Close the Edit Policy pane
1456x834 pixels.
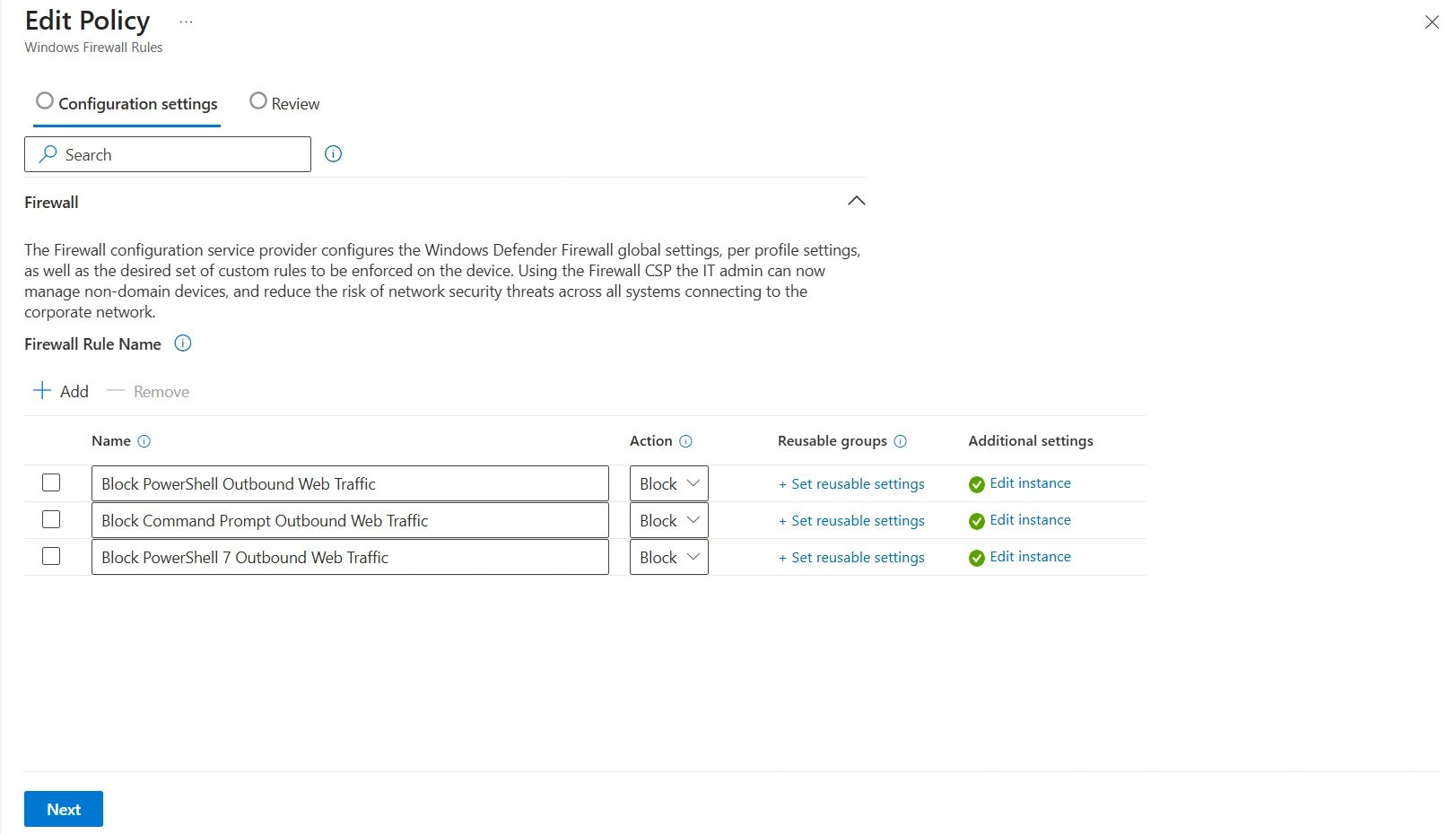pos(1432,22)
